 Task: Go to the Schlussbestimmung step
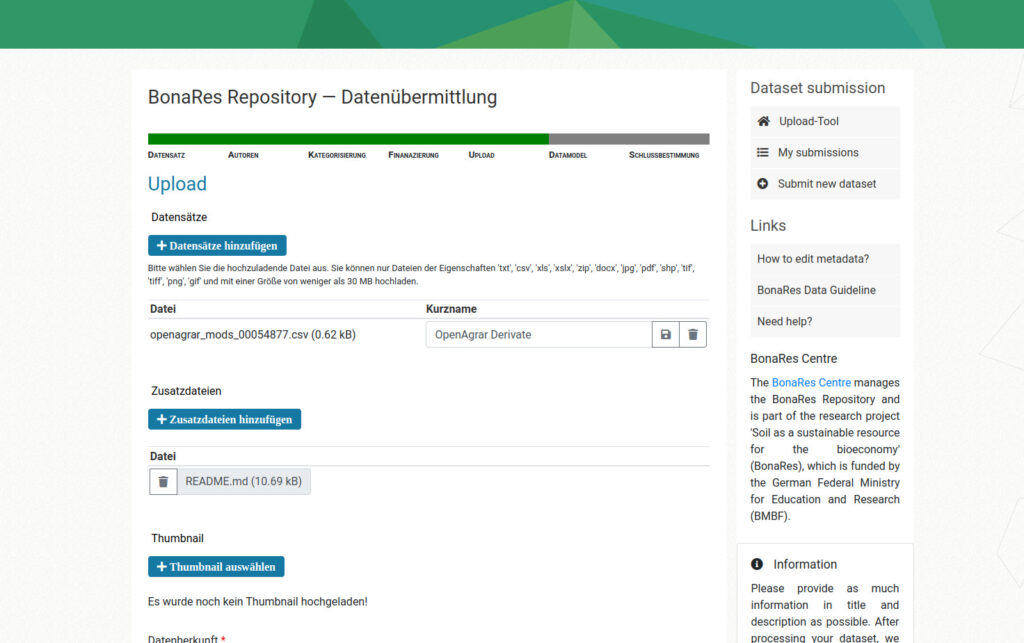664,155
